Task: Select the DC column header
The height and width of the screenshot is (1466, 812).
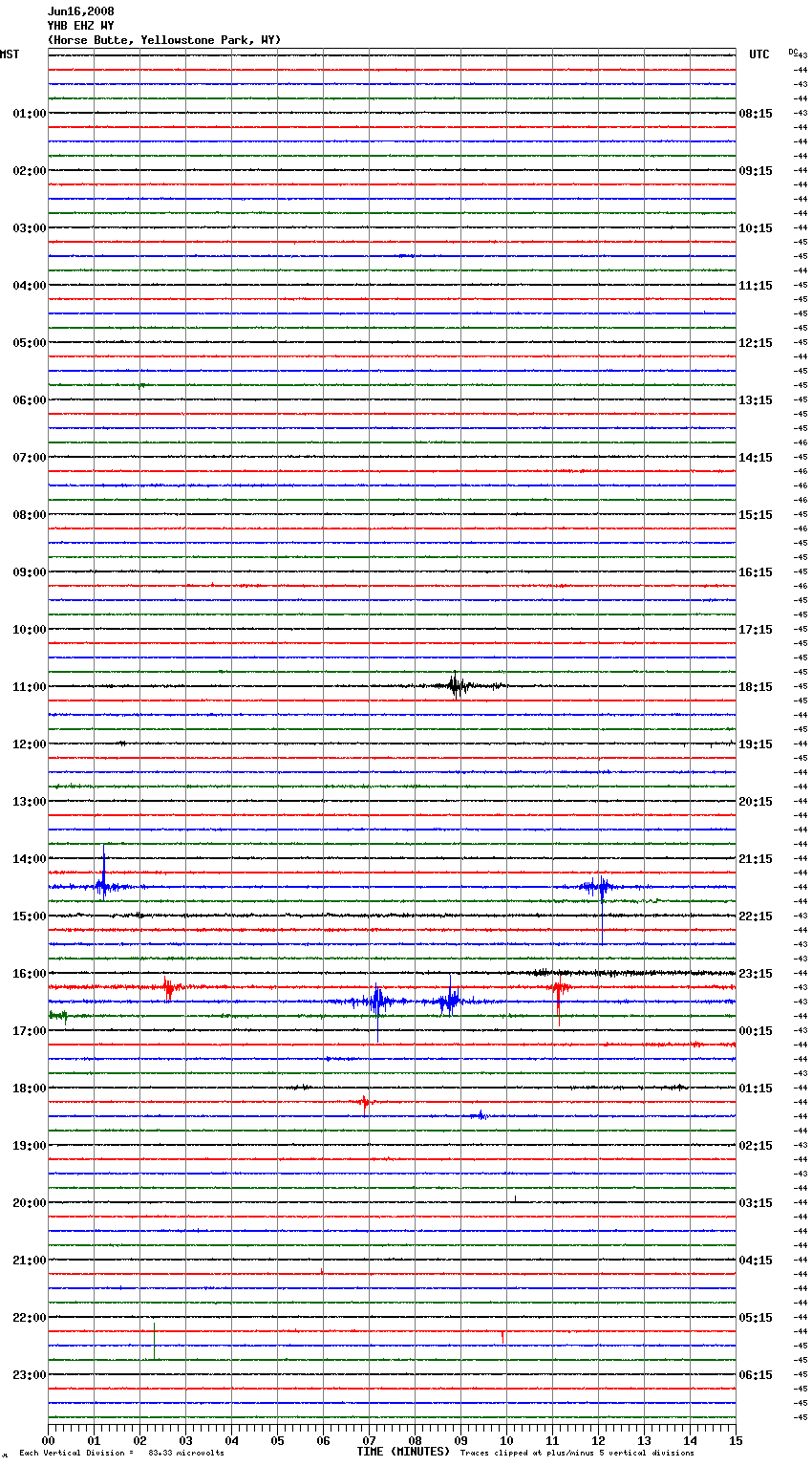Action: (x=792, y=52)
